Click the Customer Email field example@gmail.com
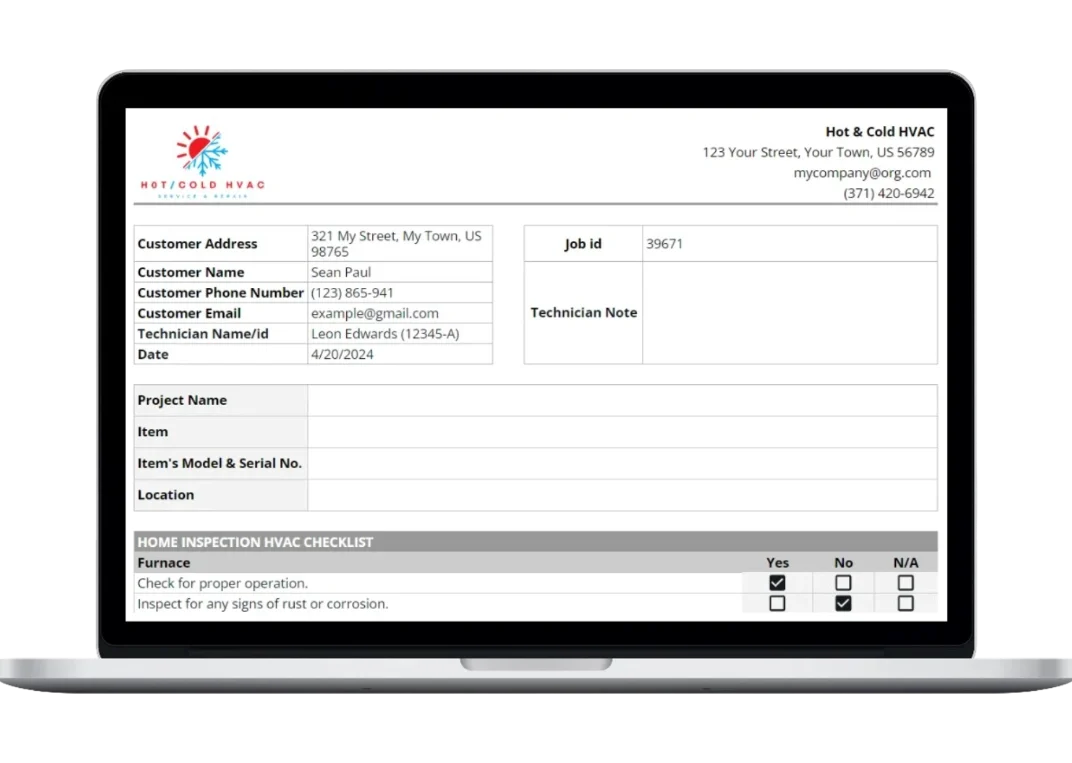The height and width of the screenshot is (763, 1072). click(x=399, y=313)
